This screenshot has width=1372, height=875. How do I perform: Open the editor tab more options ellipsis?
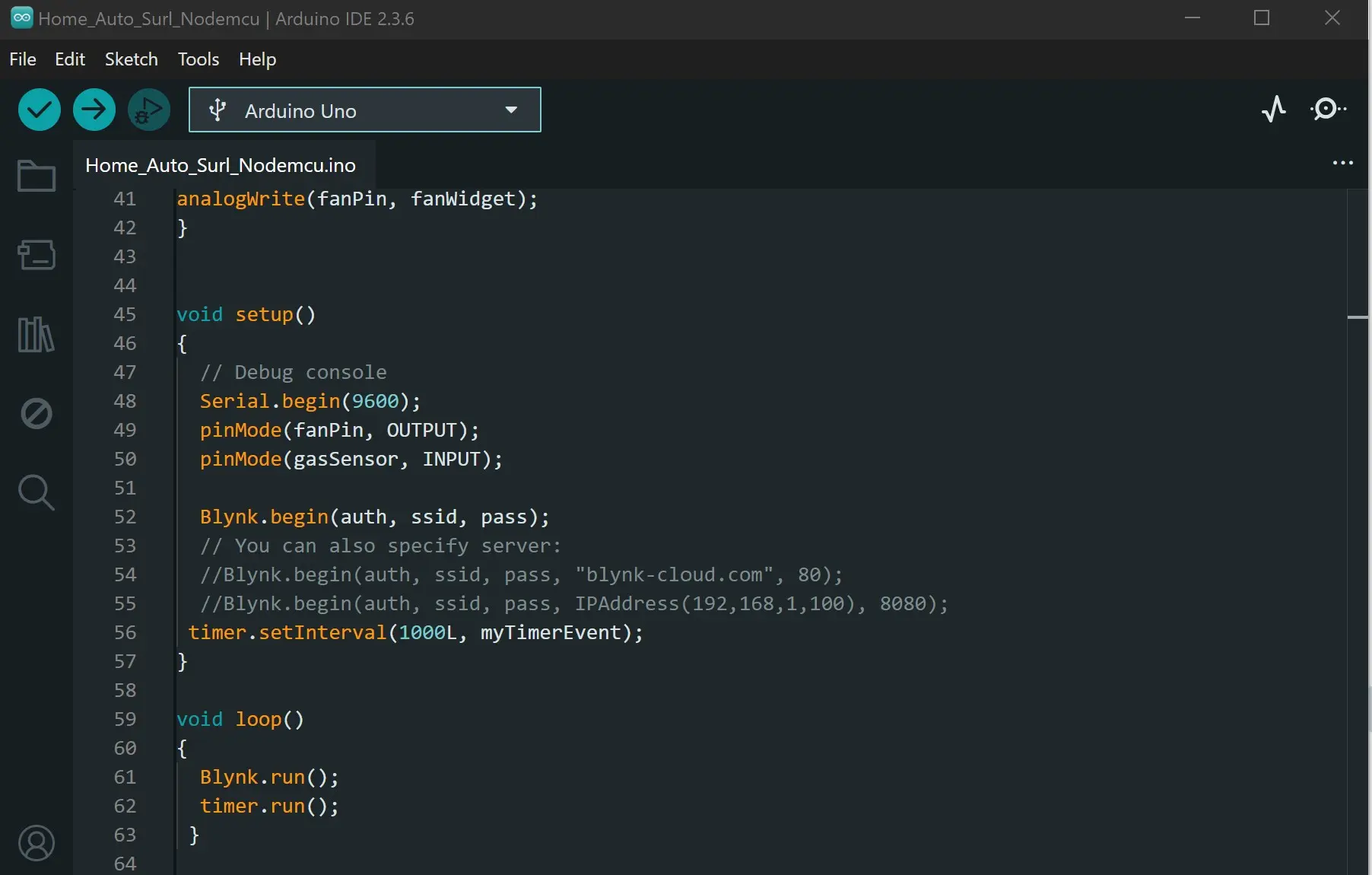pos(1343,163)
